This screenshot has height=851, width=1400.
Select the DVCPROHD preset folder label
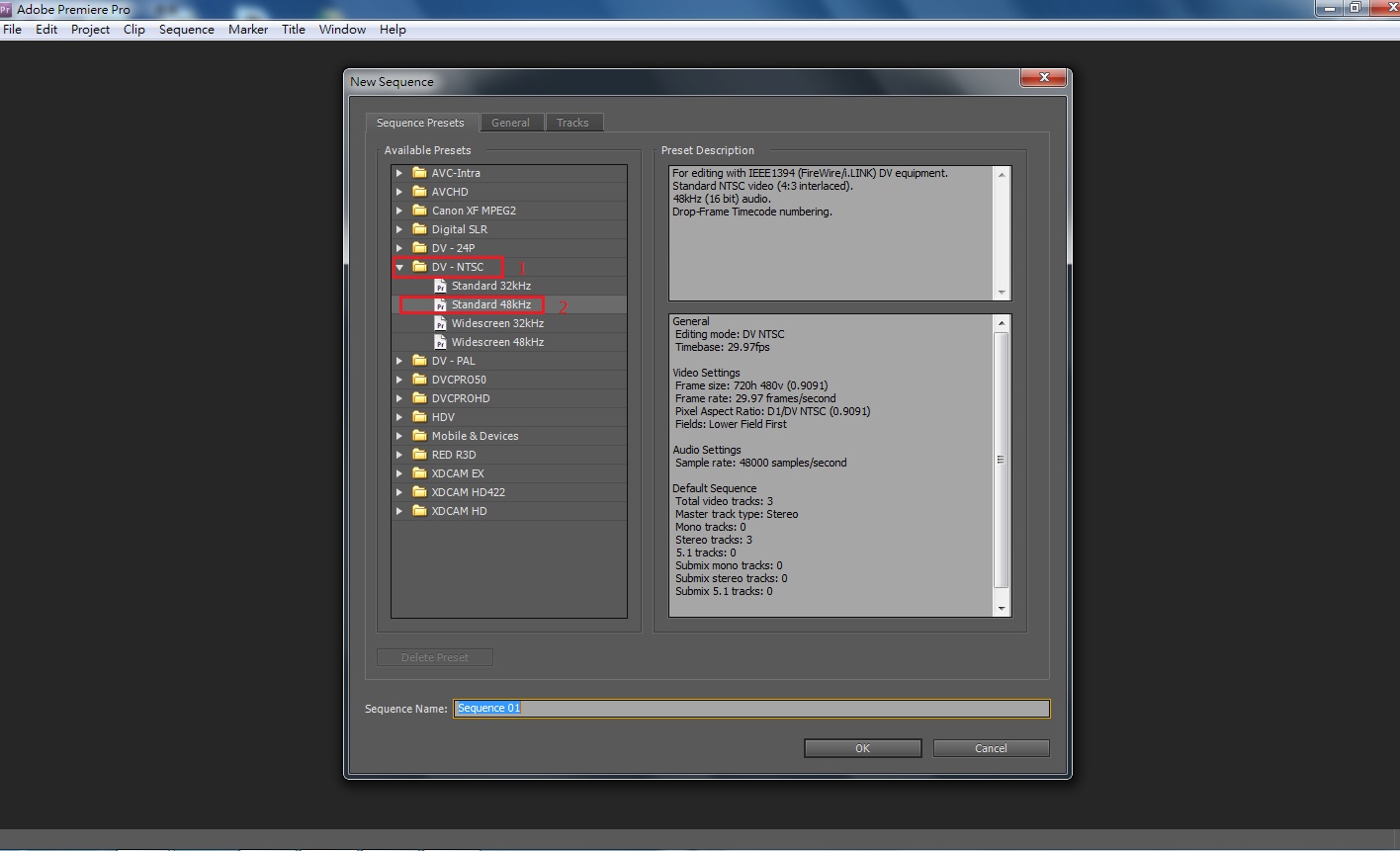click(x=461, y=398)
